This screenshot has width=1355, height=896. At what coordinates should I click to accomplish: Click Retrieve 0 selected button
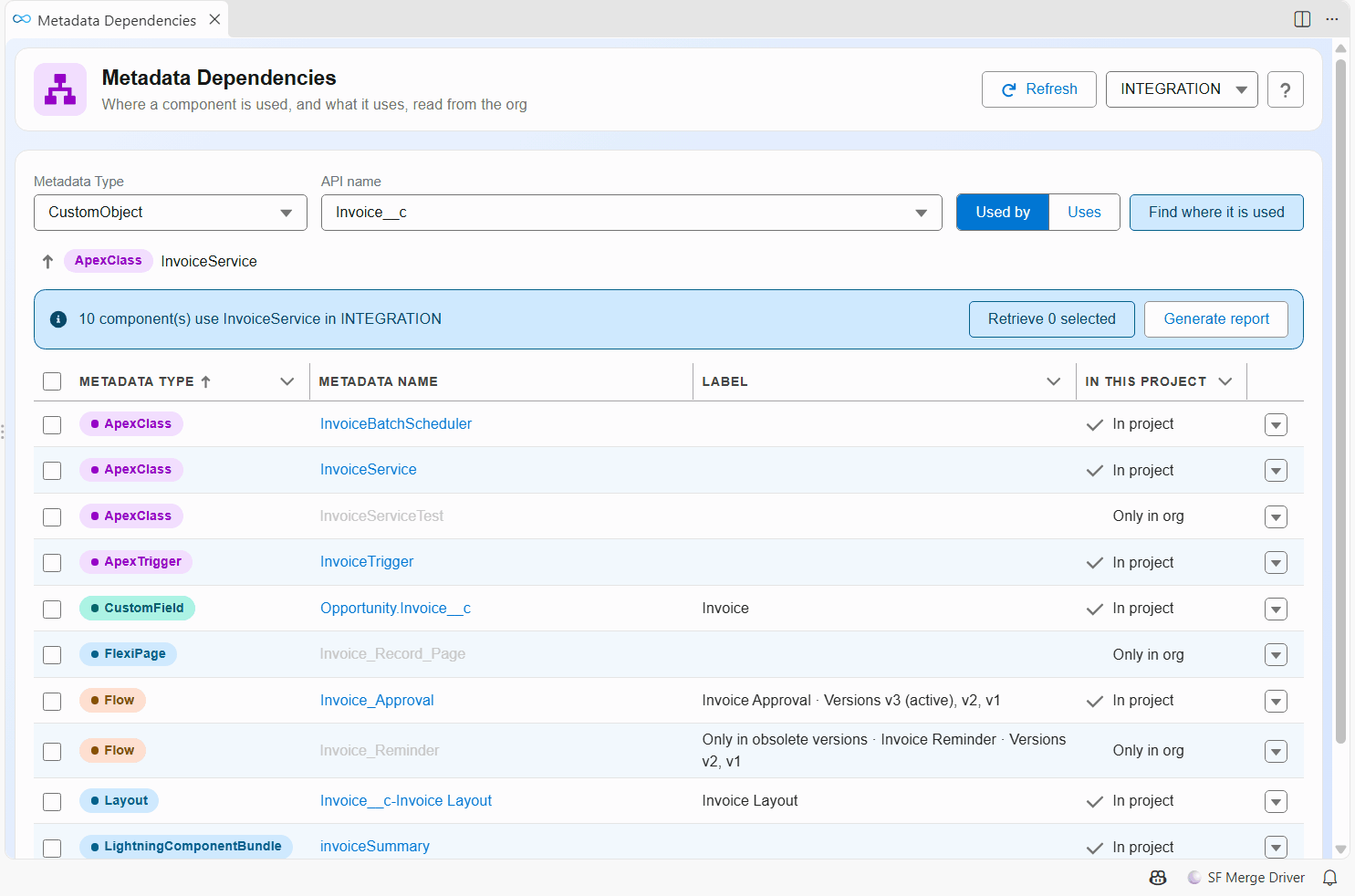tap(1052, 319)
